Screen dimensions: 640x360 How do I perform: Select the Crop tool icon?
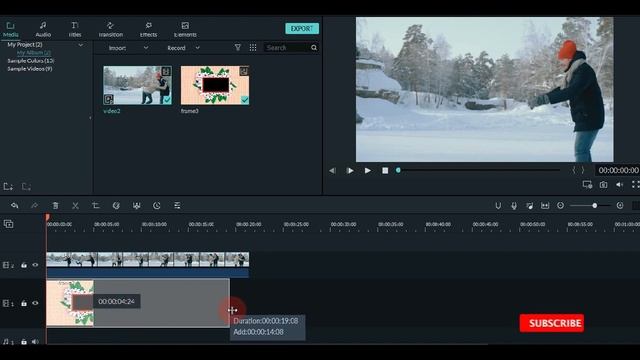coord(96,205)
